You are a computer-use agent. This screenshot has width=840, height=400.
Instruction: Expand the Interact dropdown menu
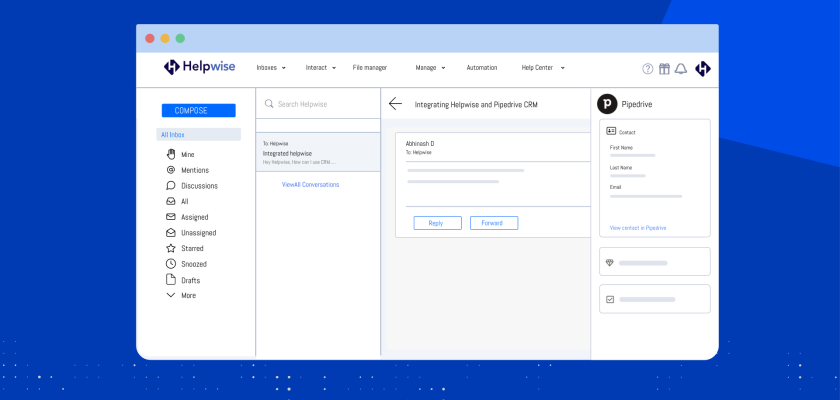click(x=321, y=68)
